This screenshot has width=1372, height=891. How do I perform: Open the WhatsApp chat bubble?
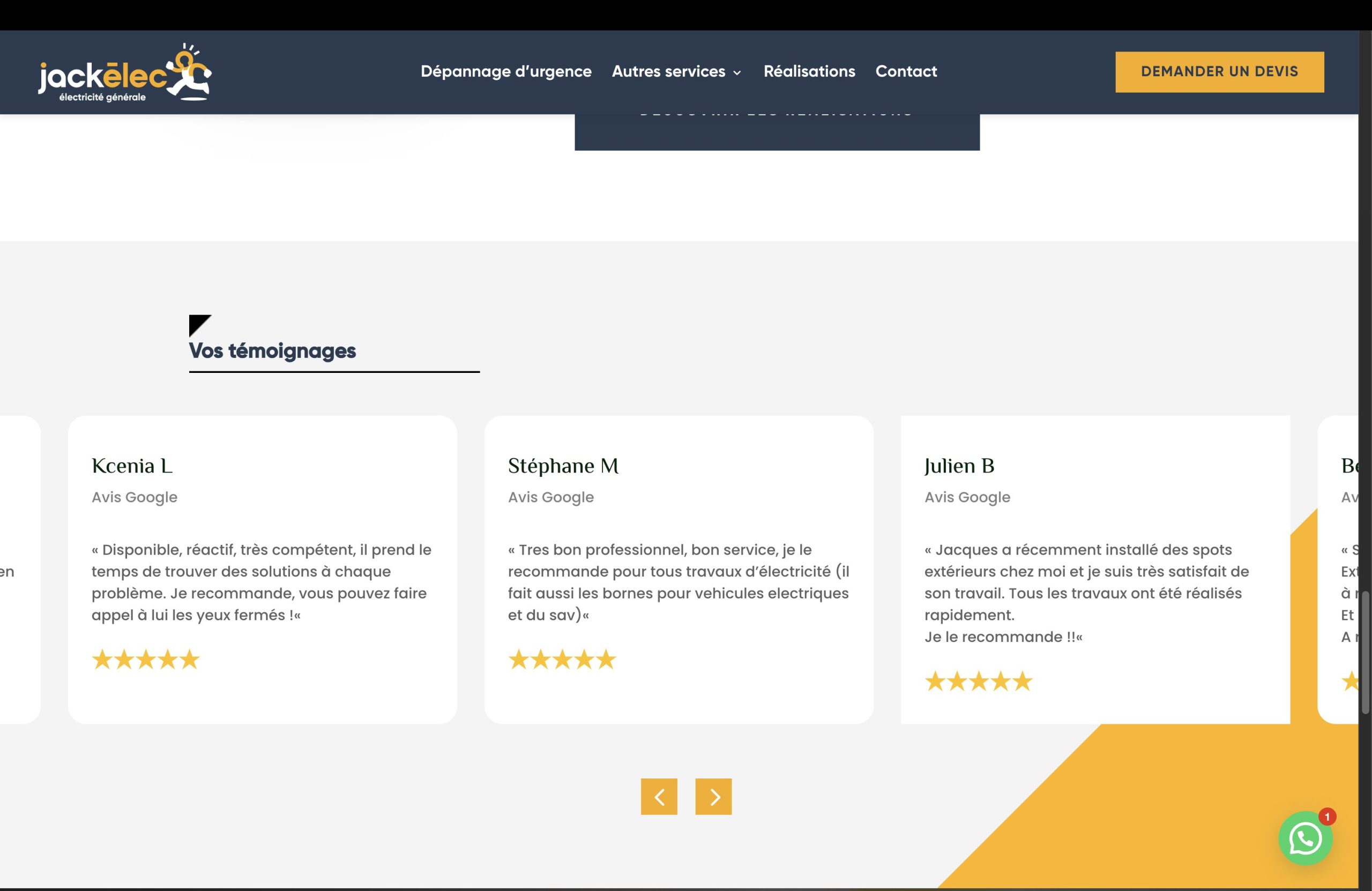click(1305, 838)
